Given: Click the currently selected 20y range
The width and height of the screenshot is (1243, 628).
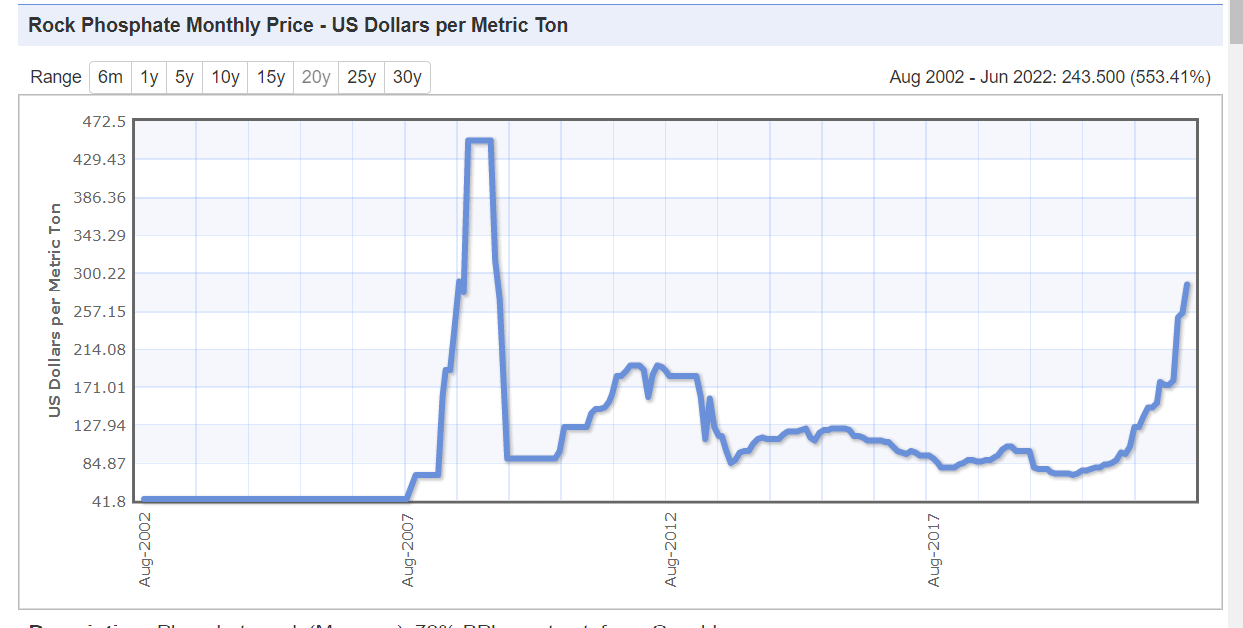Looking at the screenshot, I should tap(316, 77).
